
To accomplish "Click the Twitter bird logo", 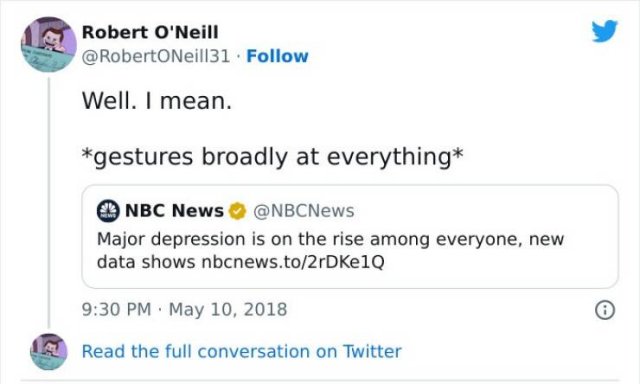I will pyautogui.click(x=604, y=31).
